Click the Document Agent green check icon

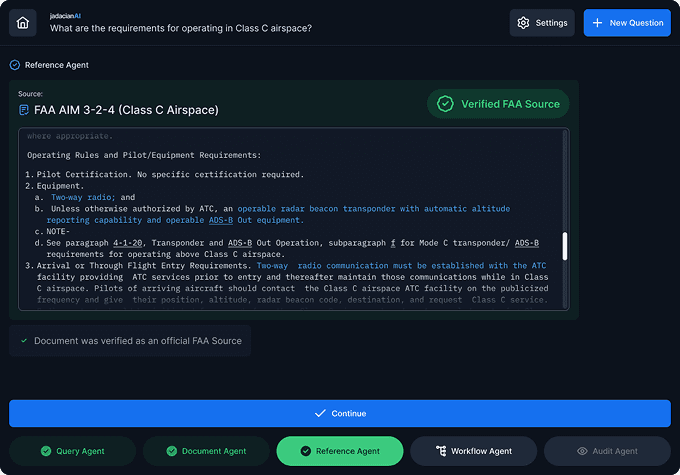pos(172,451)
